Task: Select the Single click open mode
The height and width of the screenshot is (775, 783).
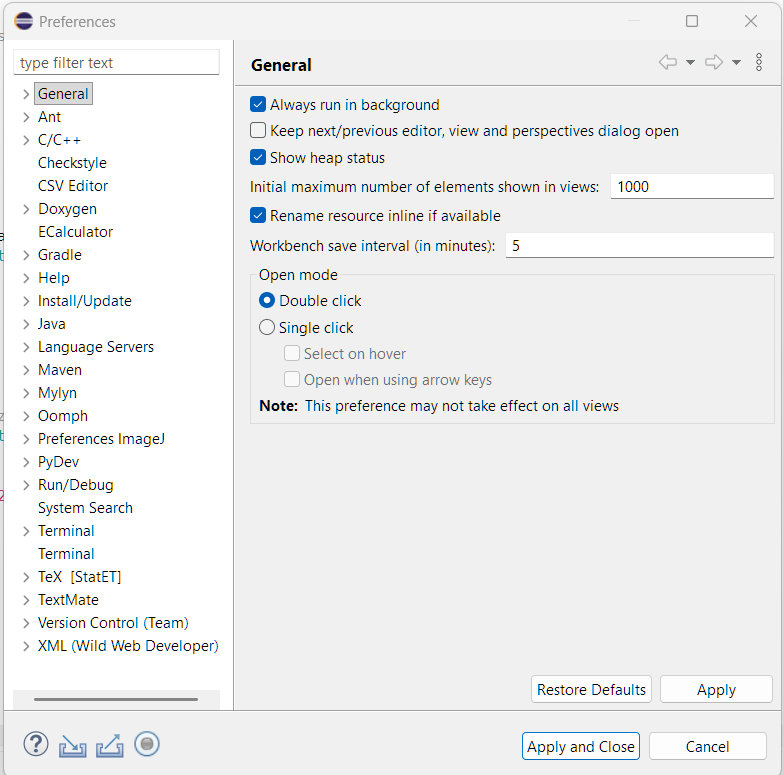Action: [267, 328]
